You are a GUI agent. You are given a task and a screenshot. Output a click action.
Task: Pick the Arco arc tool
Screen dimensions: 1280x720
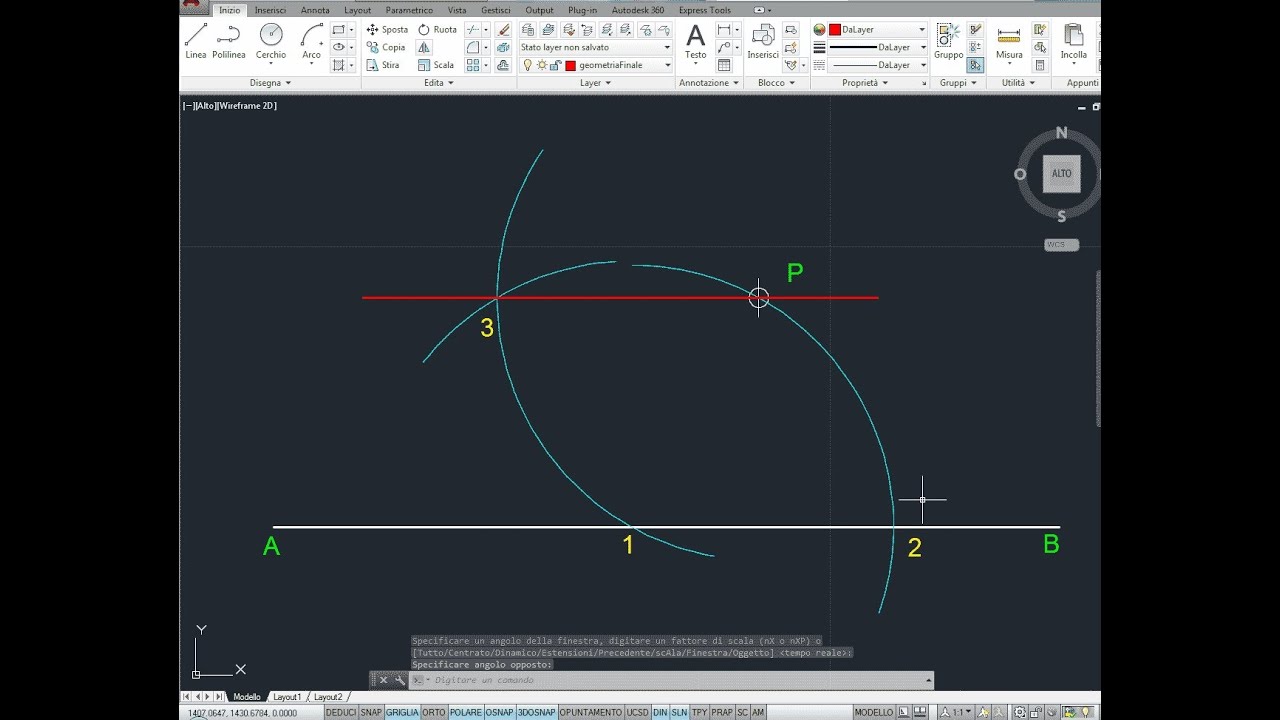coord(312,42)
